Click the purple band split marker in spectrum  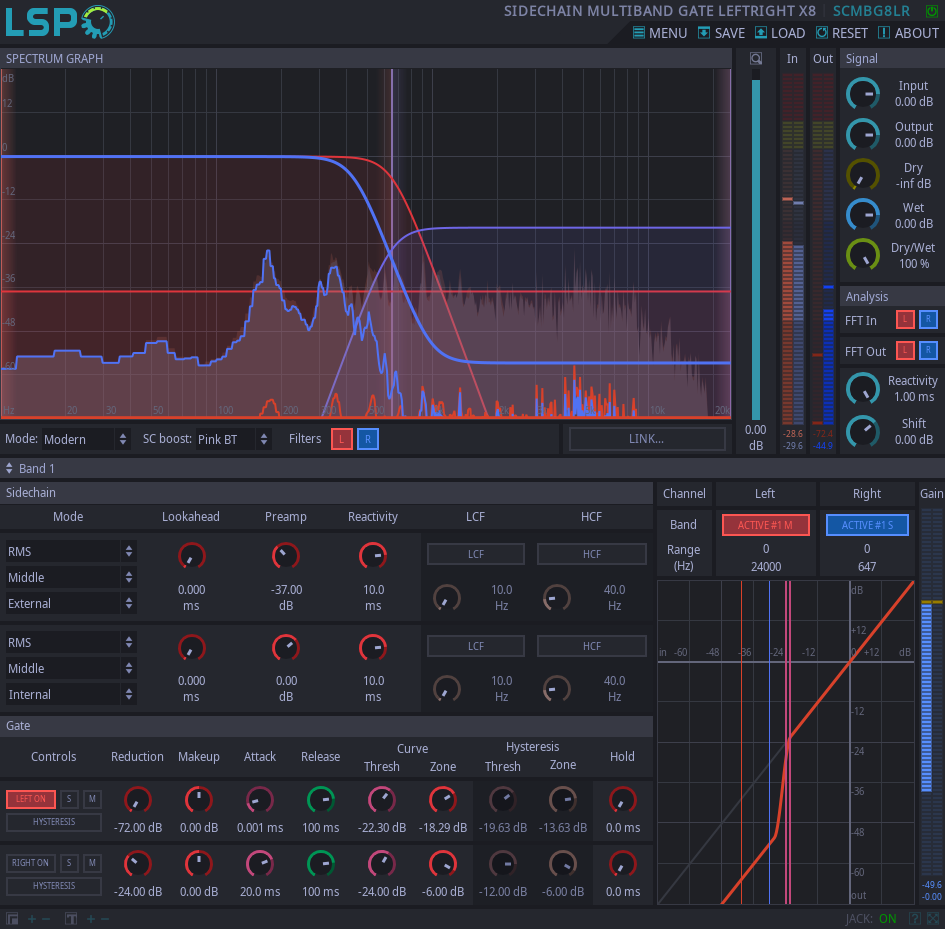(x=392, y=242)
